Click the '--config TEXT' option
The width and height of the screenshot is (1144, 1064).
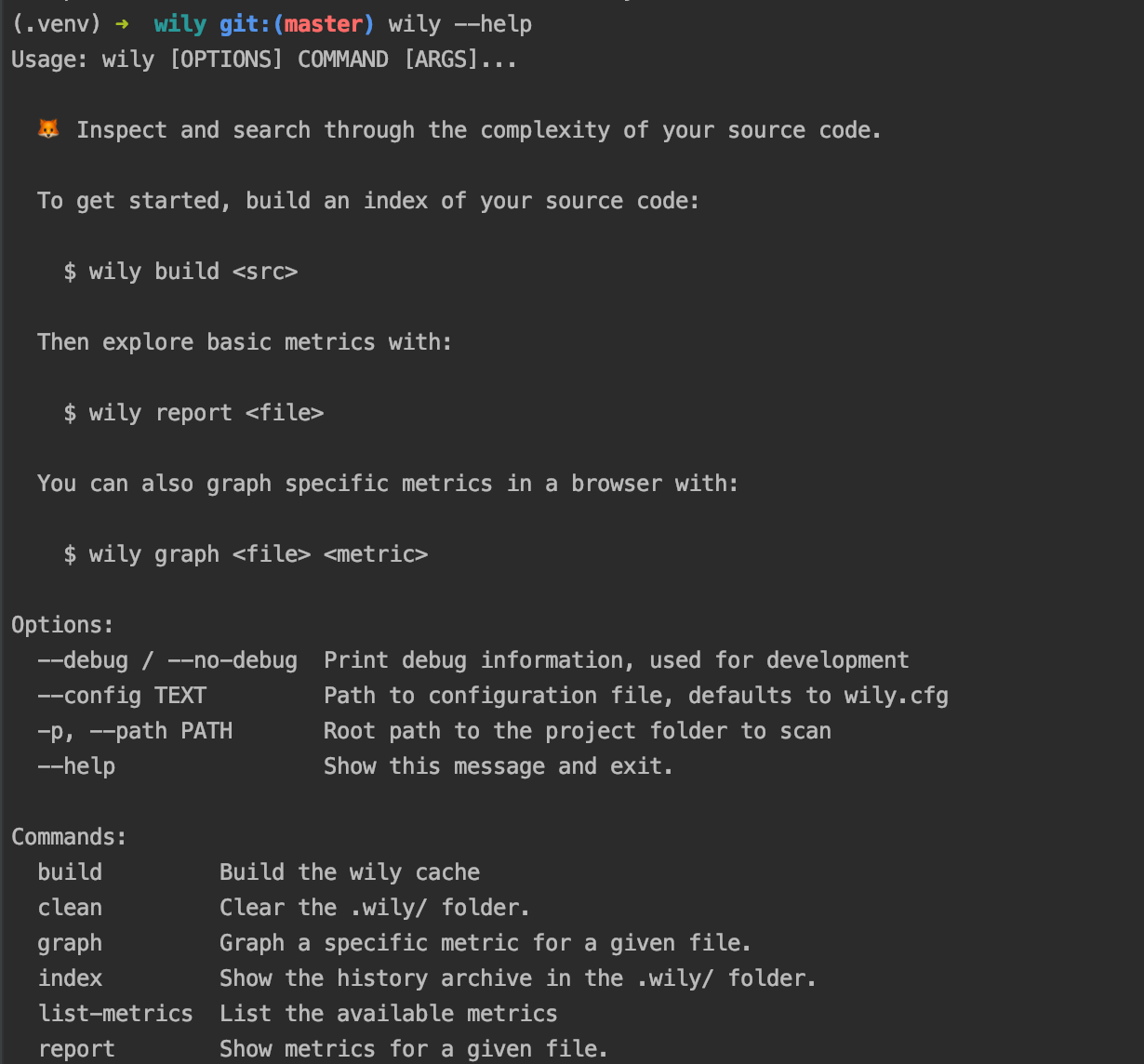122,696
